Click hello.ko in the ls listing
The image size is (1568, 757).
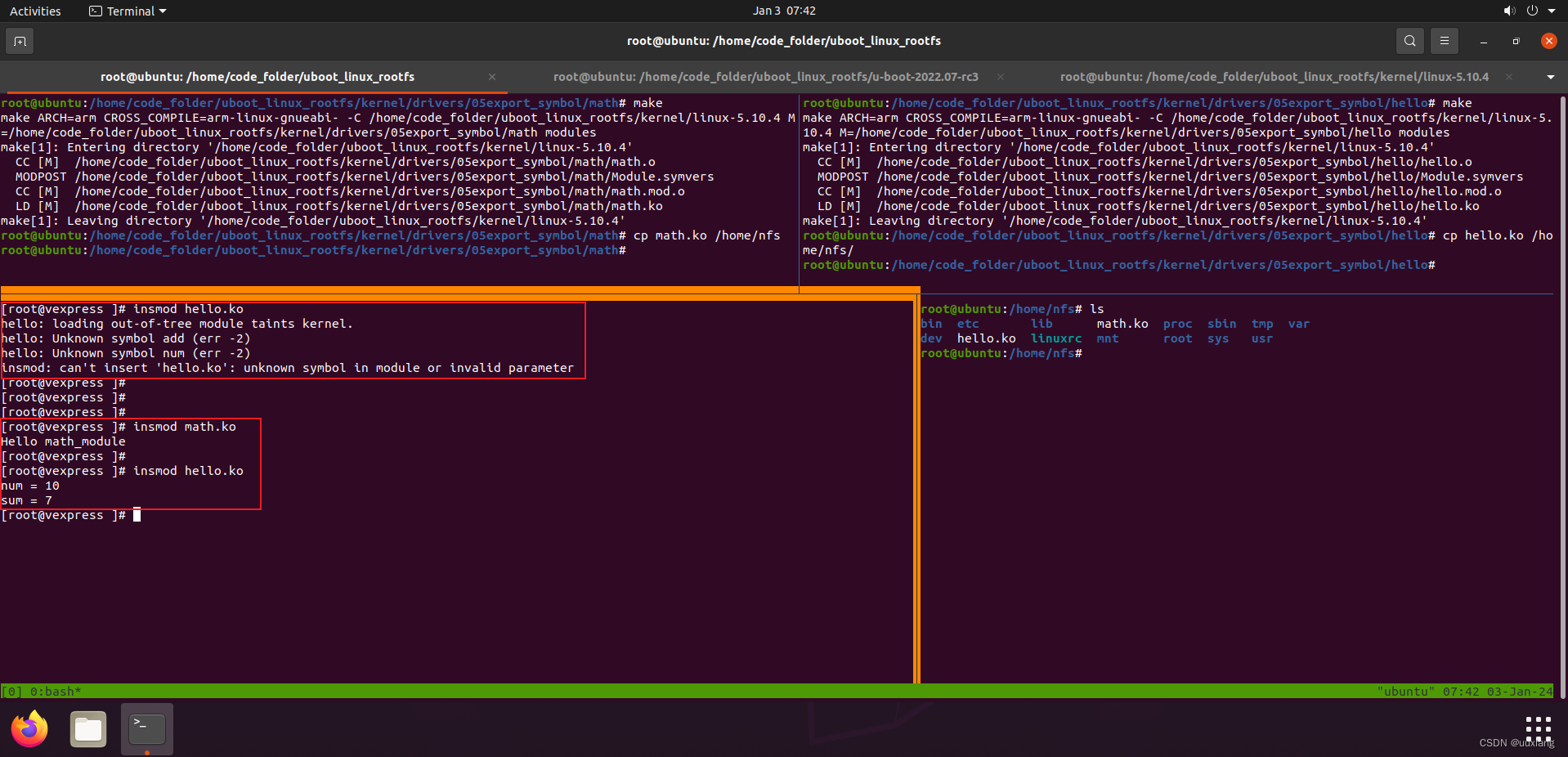click(x=986, y=338)
